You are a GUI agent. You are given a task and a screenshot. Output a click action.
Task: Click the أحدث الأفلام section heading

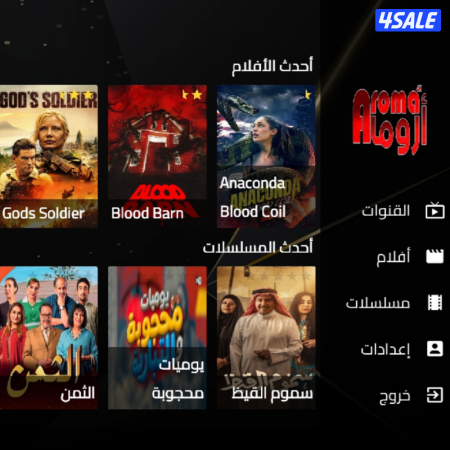pyautogui.click(x=272, y=66)
